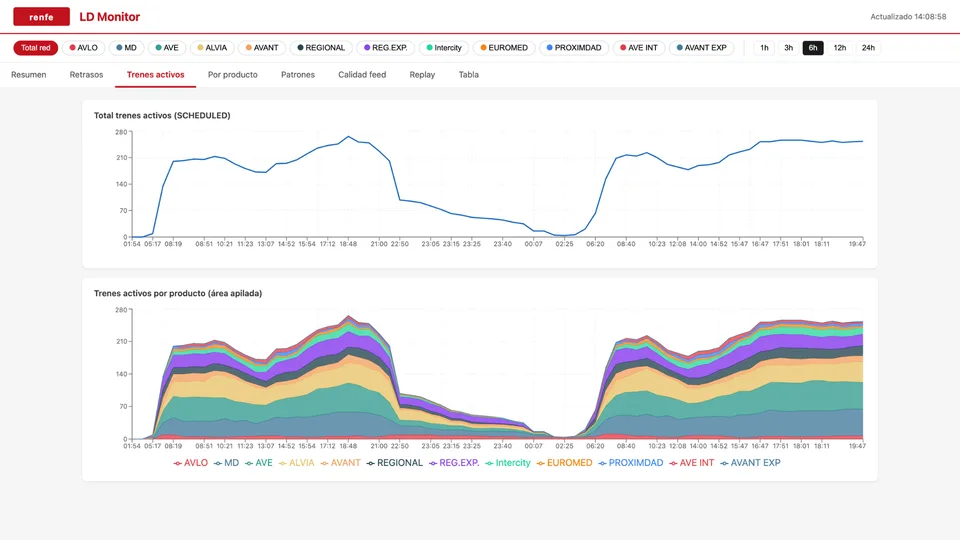
Task: Toggle the AVLO product filter chip
Action: click(83, 48)
